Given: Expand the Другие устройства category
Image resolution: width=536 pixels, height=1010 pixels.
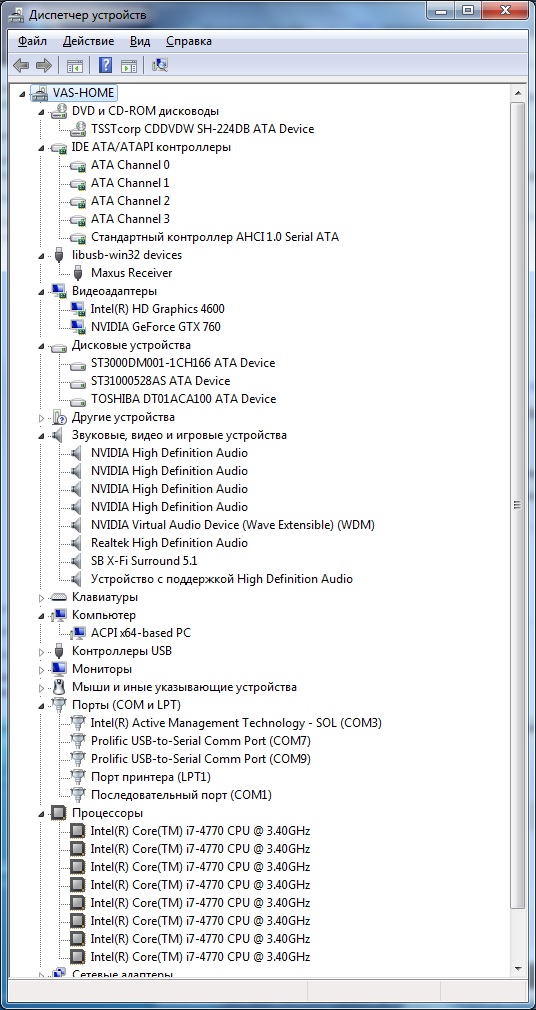Looking at the screenshot, I should (42, 417).
